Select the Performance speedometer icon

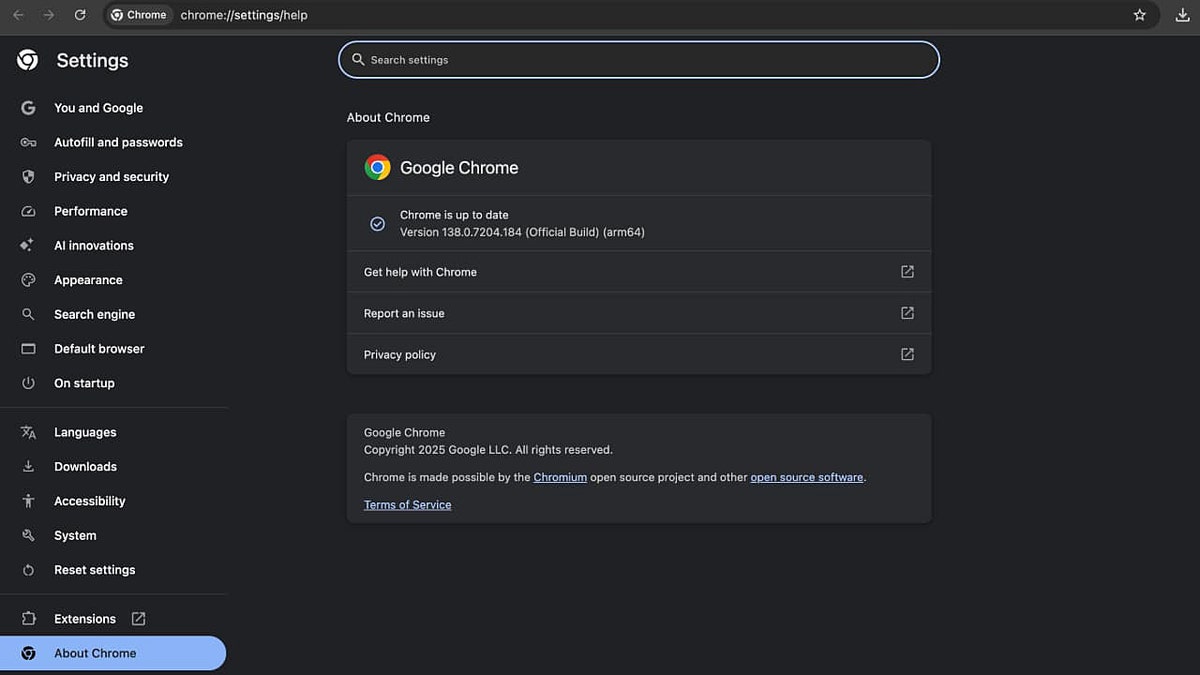(x=28, y=211)
